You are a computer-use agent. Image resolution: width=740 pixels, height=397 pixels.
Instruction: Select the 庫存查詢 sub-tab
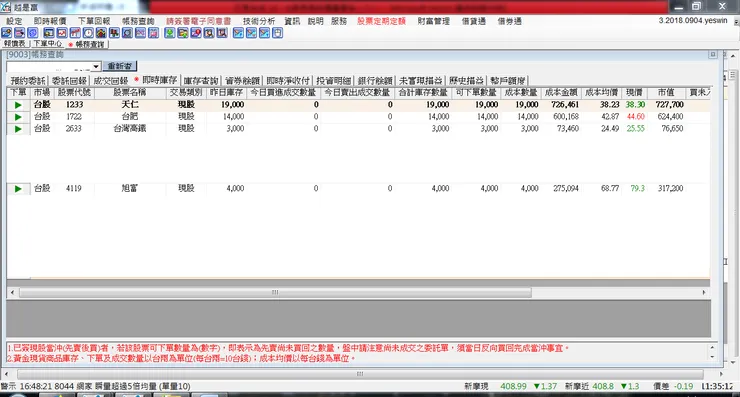pos(201,81)
